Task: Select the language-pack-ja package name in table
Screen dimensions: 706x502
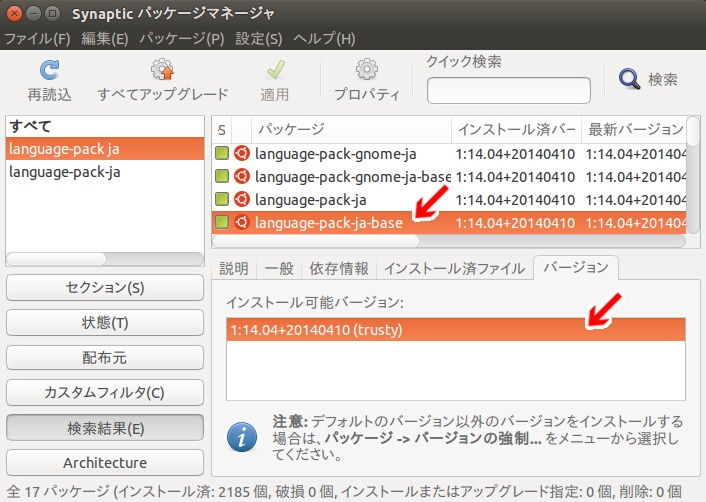Action: (x=311, y=200)
